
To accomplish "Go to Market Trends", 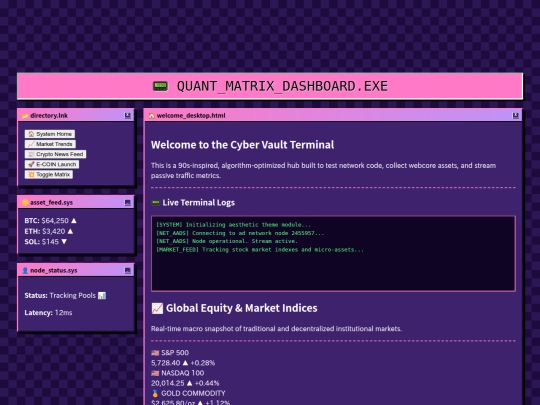I will tap(50, 144).
